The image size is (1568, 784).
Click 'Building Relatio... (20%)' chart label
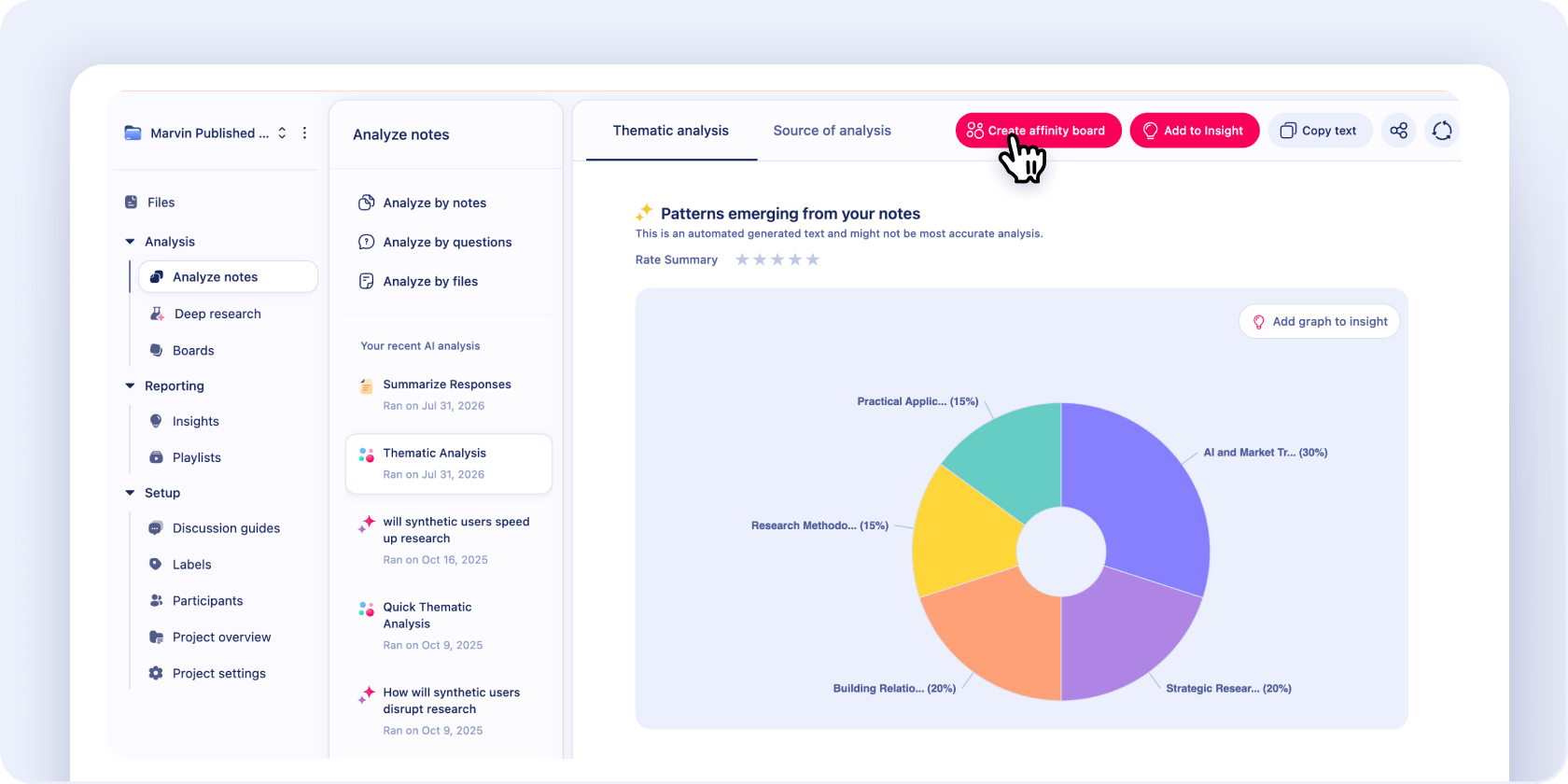[894, 689]
